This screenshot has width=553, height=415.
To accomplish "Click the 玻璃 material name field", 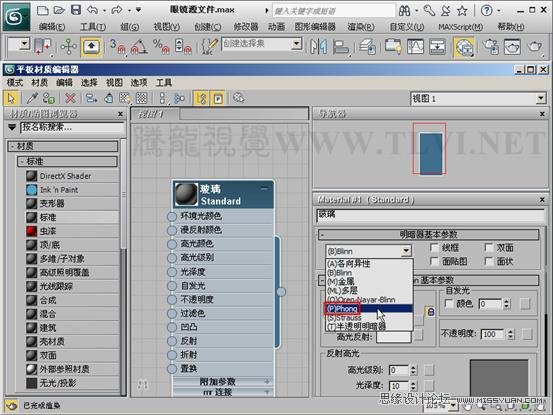I will pos(431,215).
